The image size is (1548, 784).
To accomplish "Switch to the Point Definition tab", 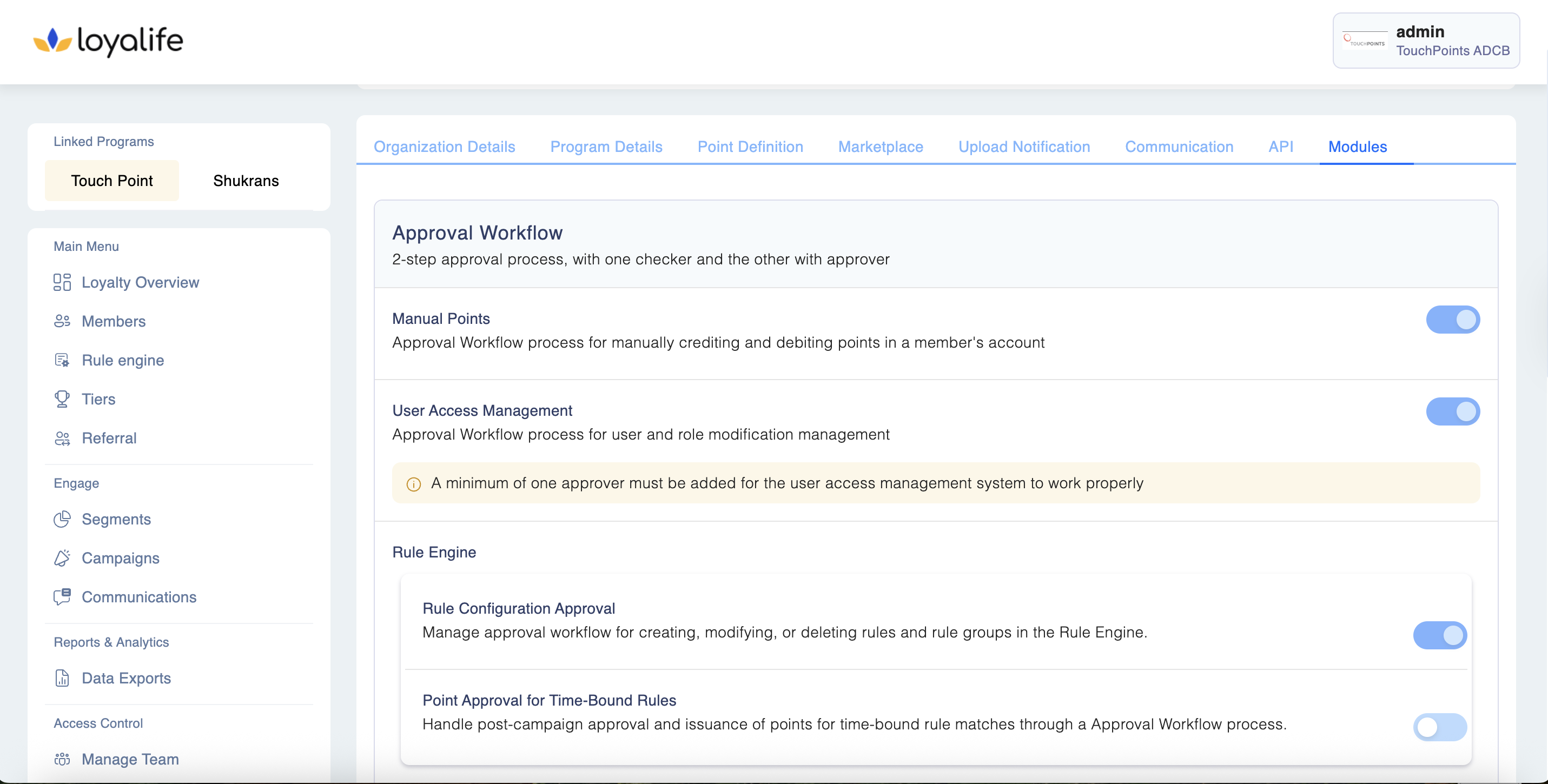I will 750,147.
